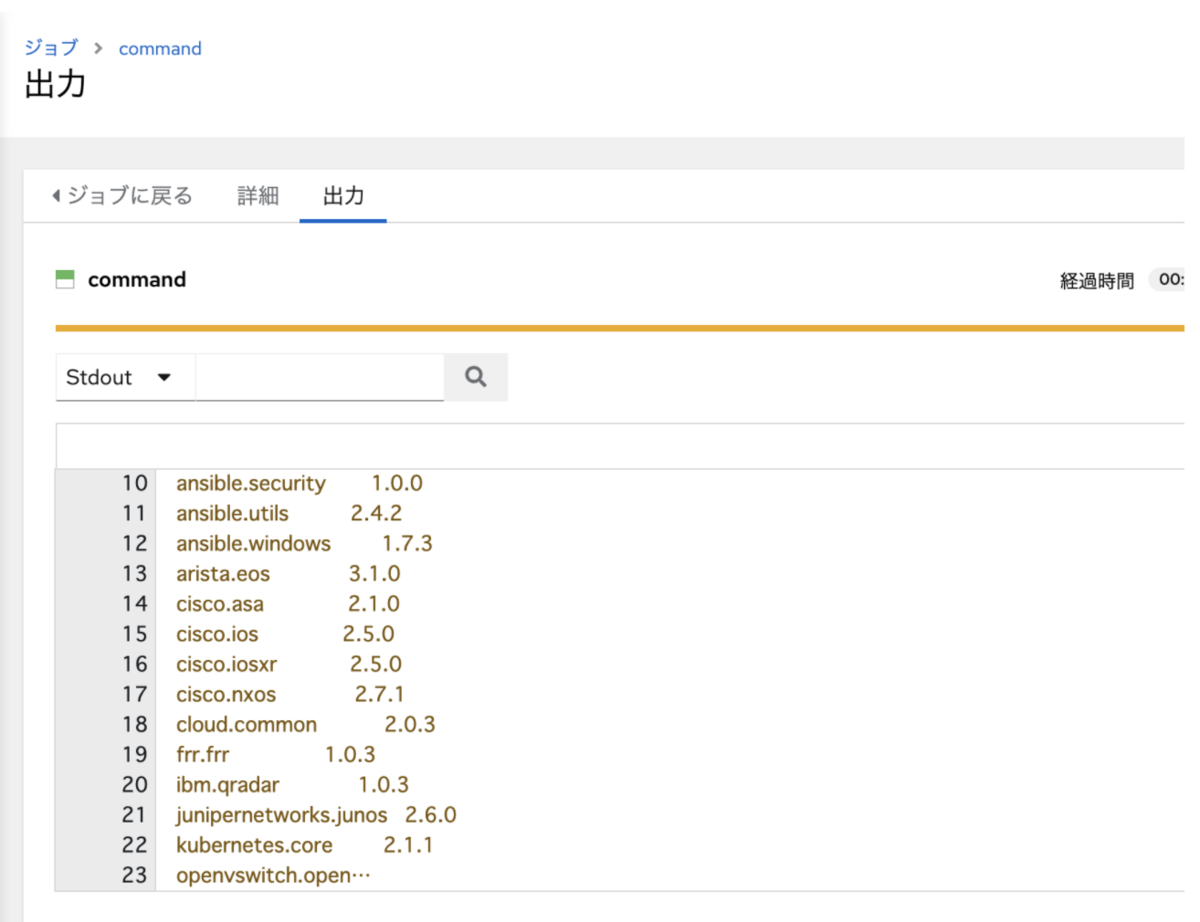
Task: Click line number 20 in gutter
Action: click(x=134, y=784)
